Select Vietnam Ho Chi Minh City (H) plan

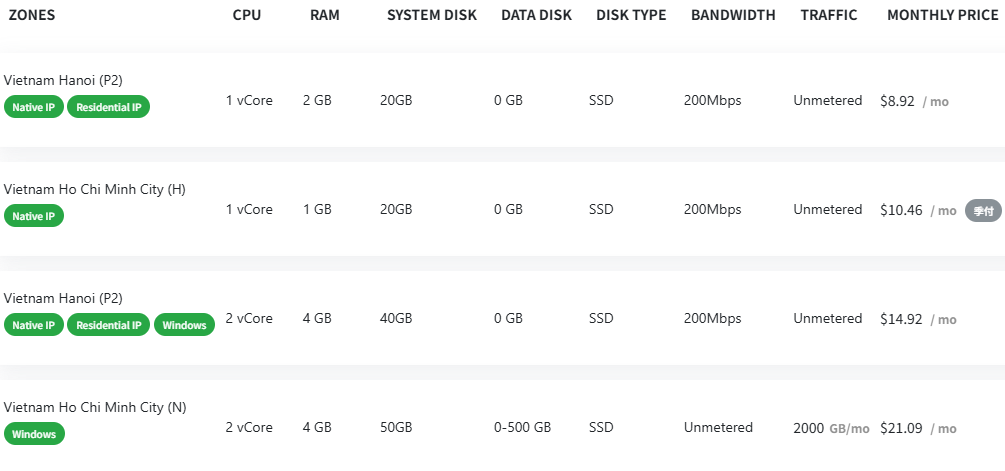tap(95, 189)
